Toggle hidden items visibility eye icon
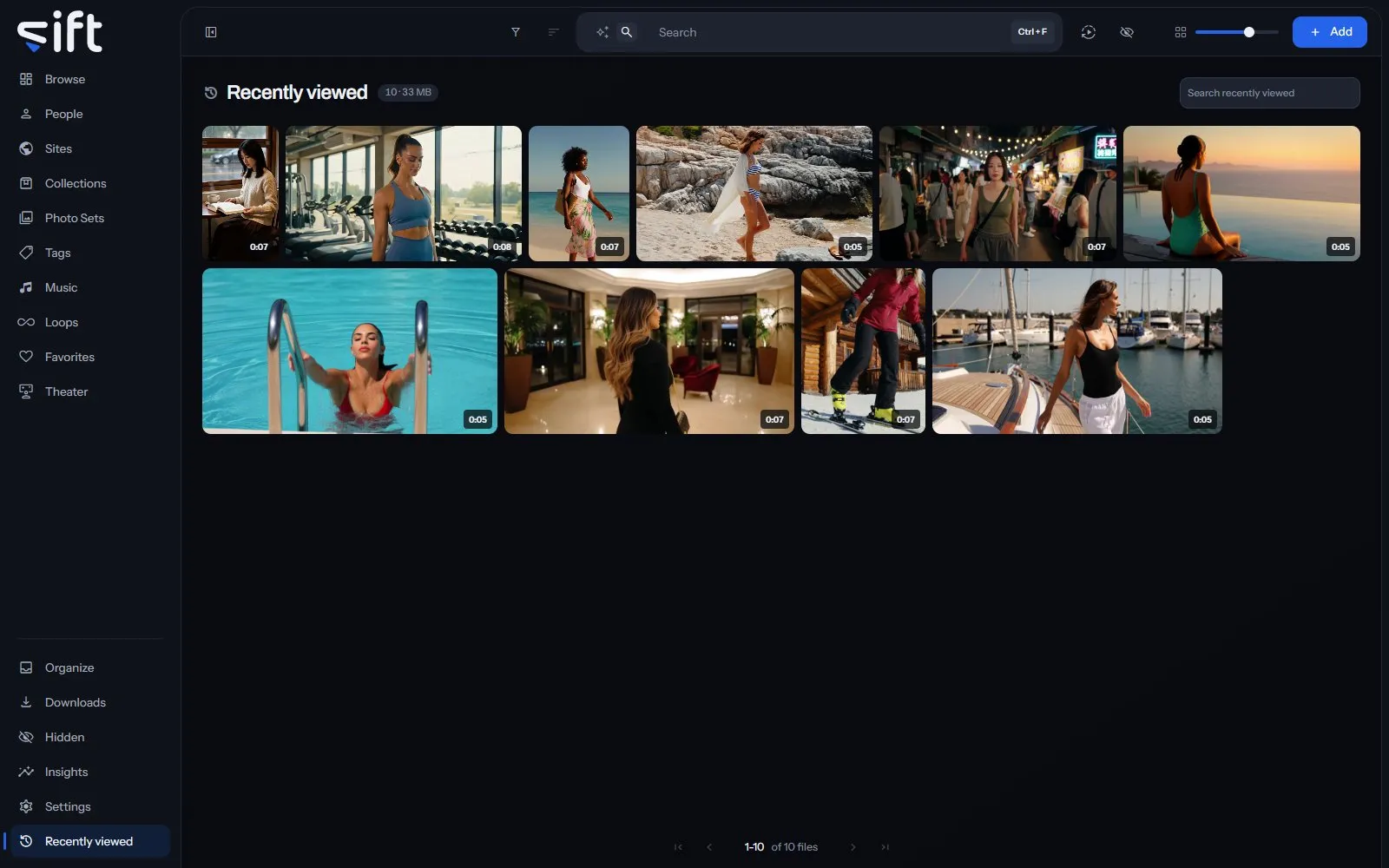The height and width of the screenshot is (868, 1389). 1127,32
